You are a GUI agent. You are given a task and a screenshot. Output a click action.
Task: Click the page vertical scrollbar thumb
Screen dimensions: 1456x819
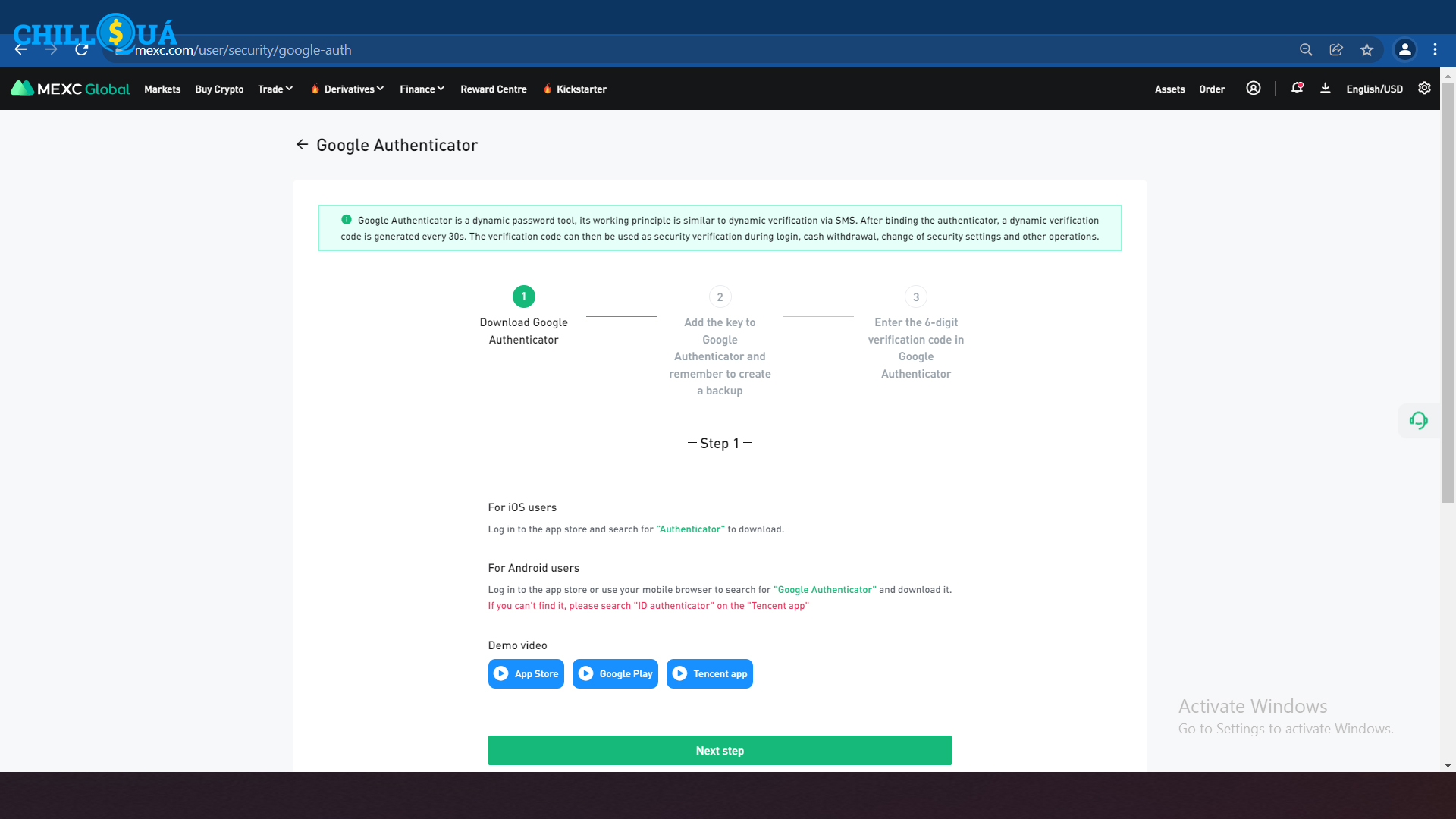tap(1448, 292)
